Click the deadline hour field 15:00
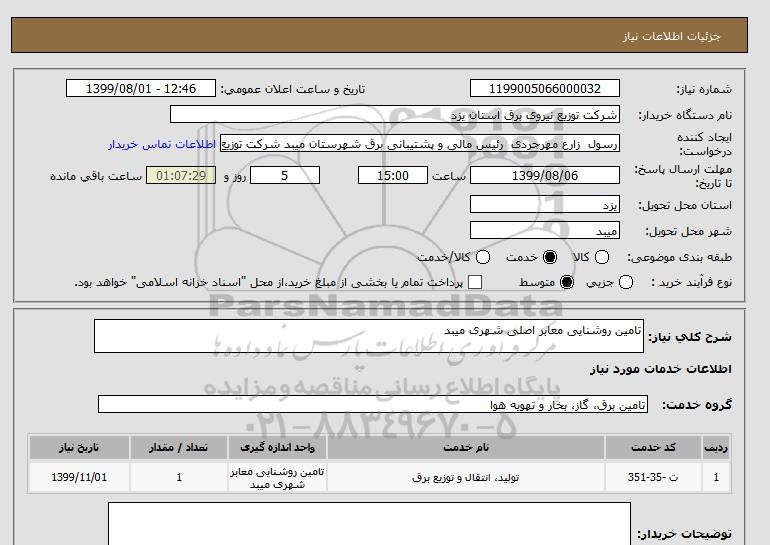770x545 pixels. click(393, 175)
